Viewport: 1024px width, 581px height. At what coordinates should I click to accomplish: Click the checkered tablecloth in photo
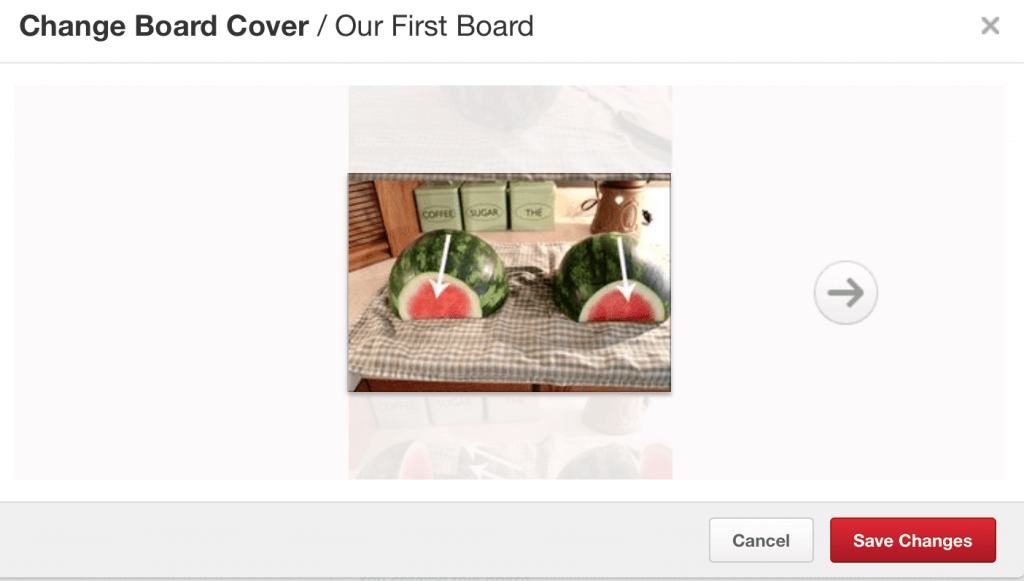pos(509,346)
